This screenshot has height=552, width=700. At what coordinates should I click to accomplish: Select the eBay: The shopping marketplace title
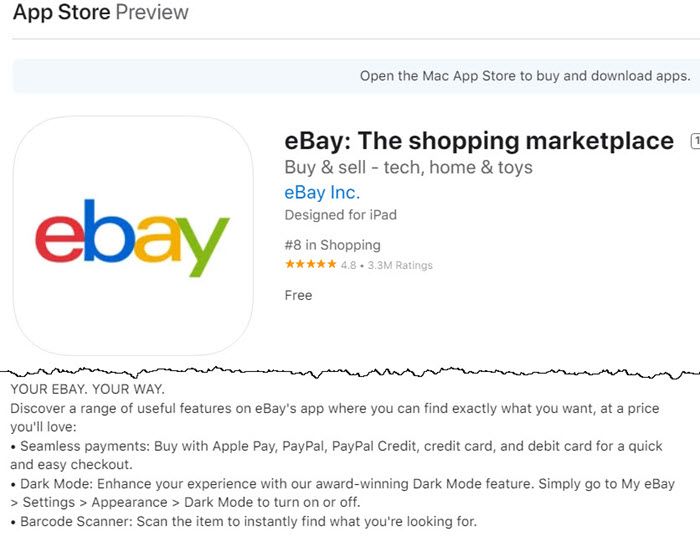(479, 141)
